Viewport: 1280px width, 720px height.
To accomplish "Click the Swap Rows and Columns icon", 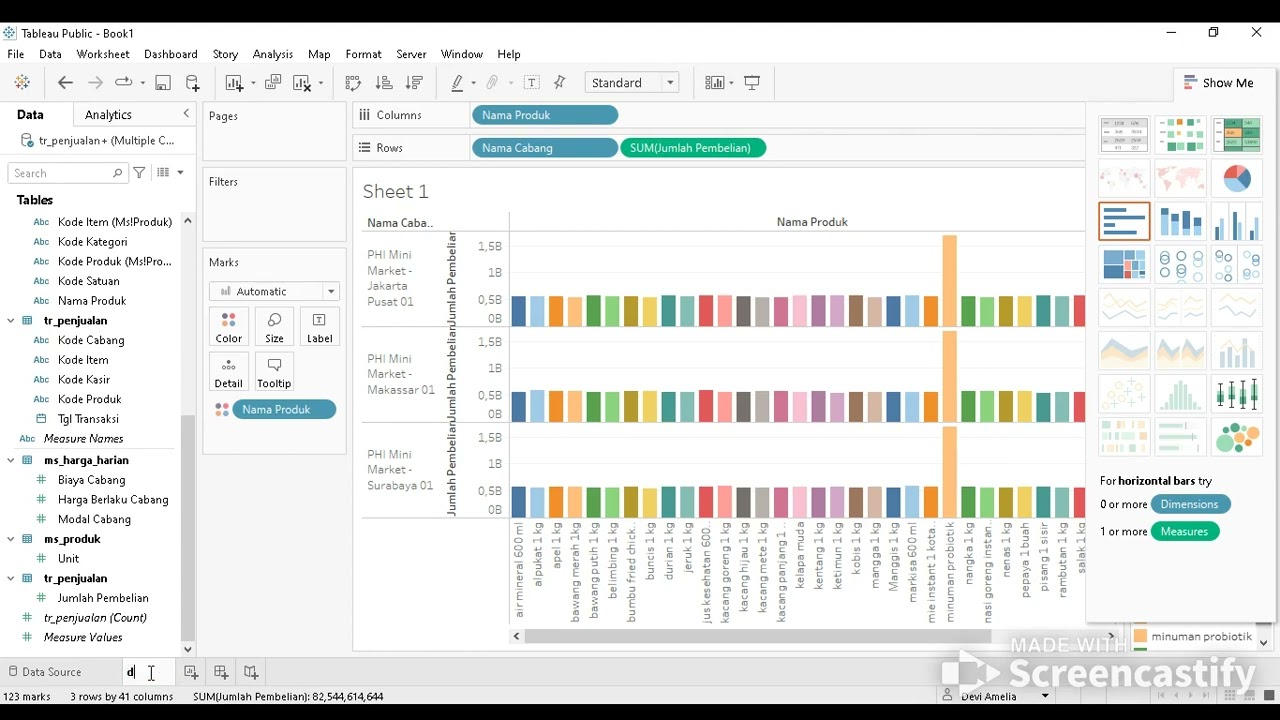I will pyautogui.click(x=353, y=83).
